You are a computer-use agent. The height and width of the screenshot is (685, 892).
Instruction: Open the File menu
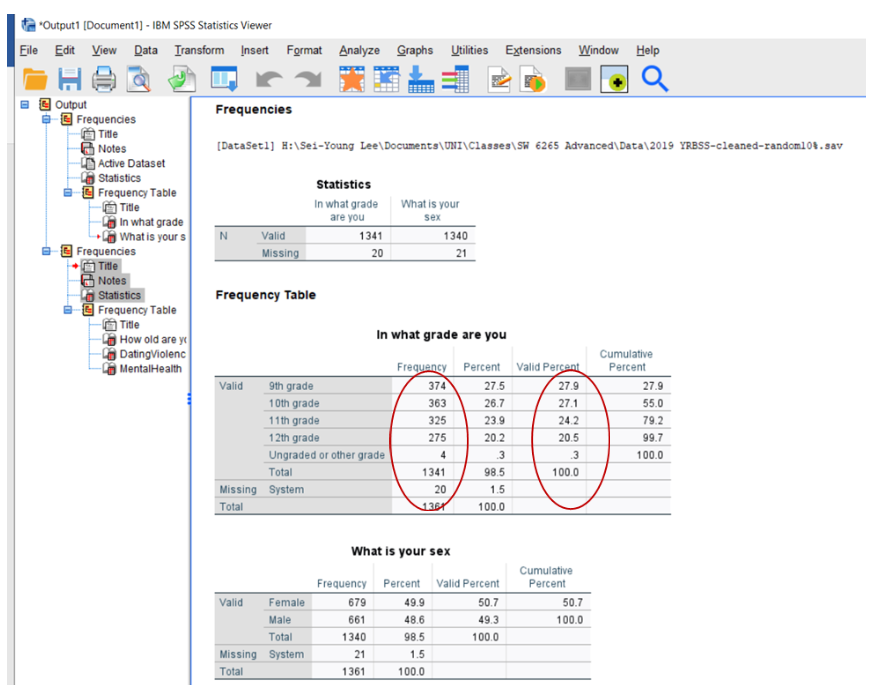pyautogui.click(x=28, y=50)
